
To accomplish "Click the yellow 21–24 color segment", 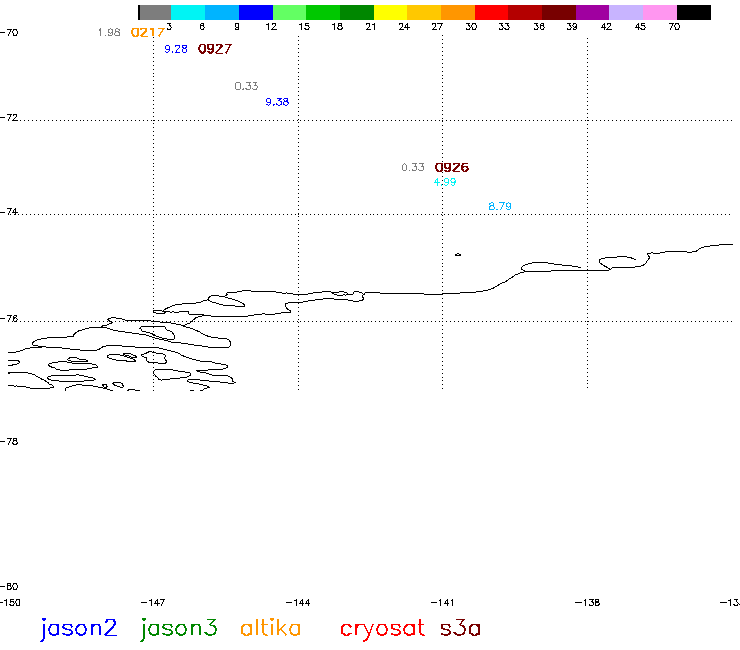I will [390, 12].
